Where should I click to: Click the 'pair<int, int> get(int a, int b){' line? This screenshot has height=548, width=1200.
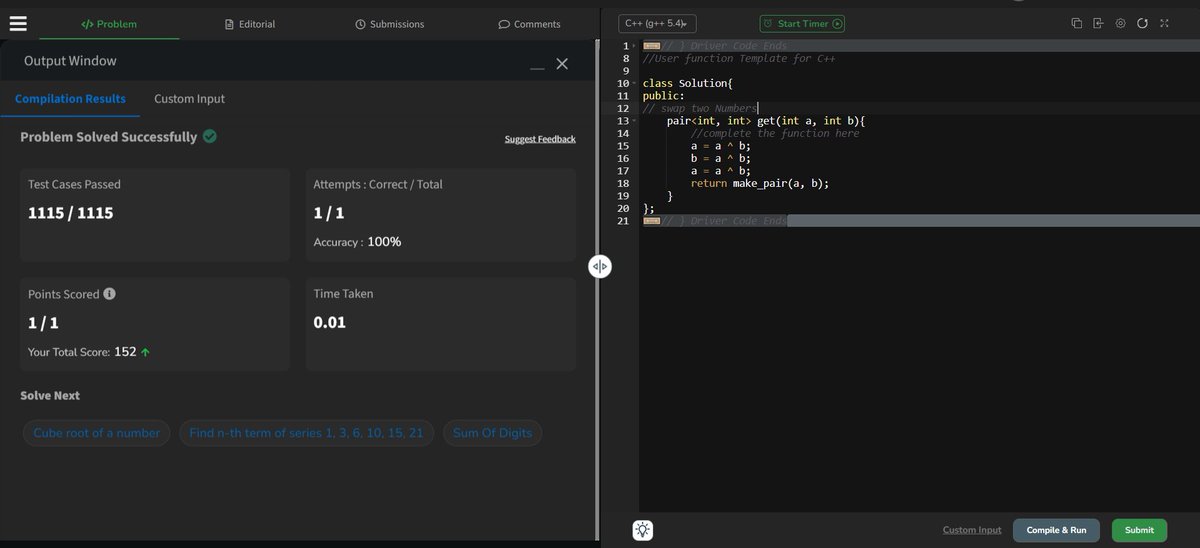(x=766, y=121)
